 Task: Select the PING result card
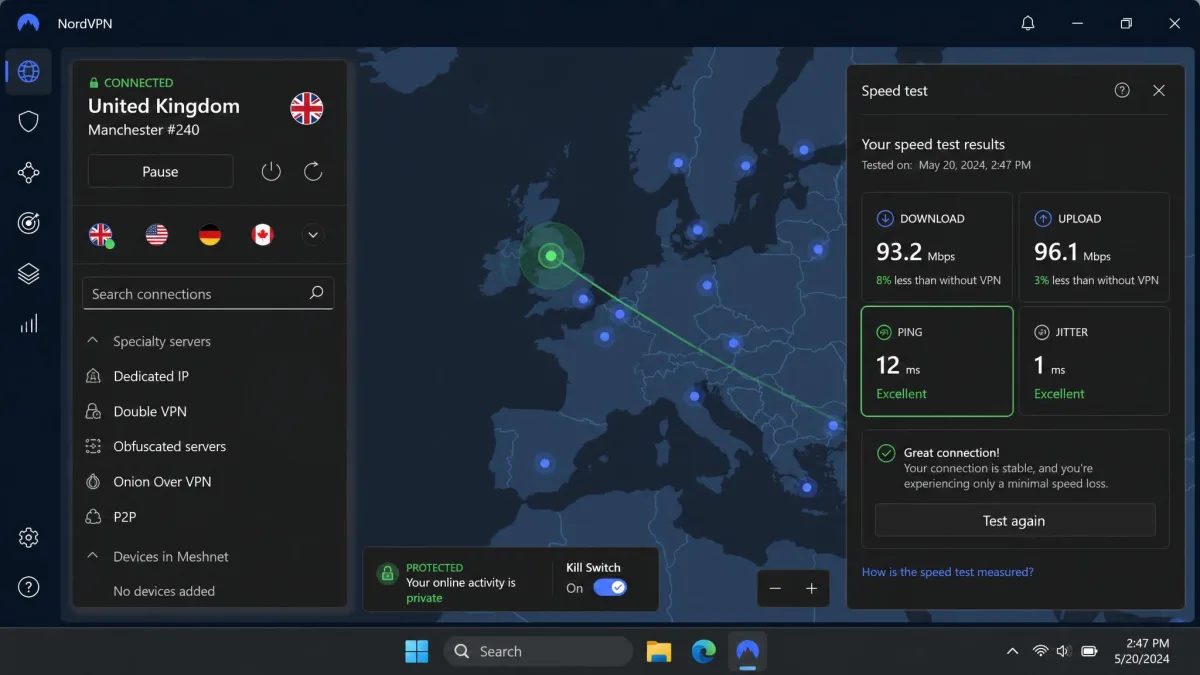(937, 361)
